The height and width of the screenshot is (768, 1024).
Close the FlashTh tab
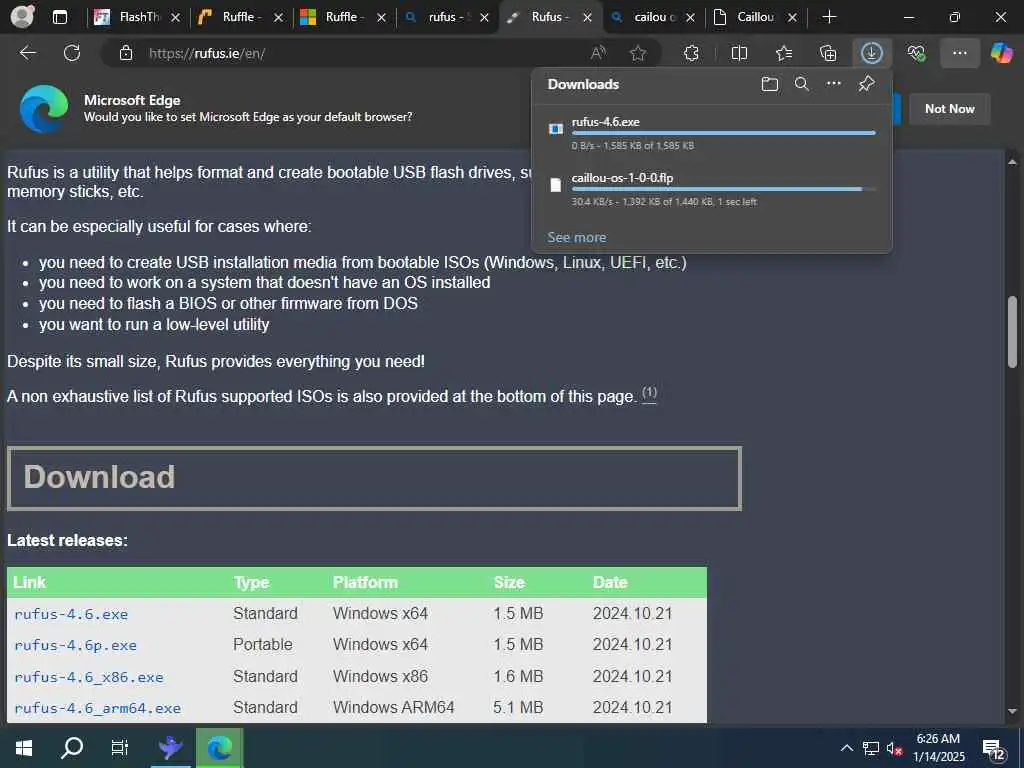click(x=175, y=18)
